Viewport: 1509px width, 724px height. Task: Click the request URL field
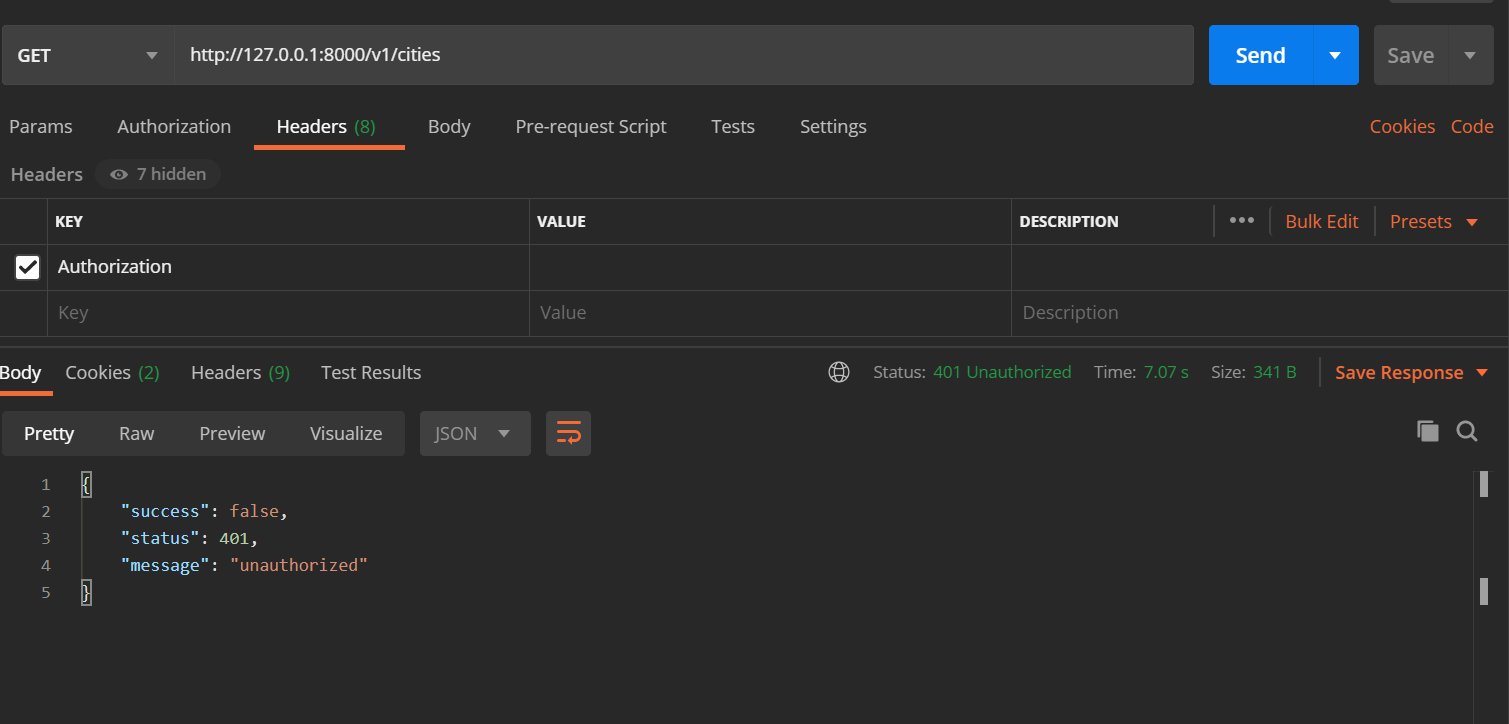click(600, 55)
